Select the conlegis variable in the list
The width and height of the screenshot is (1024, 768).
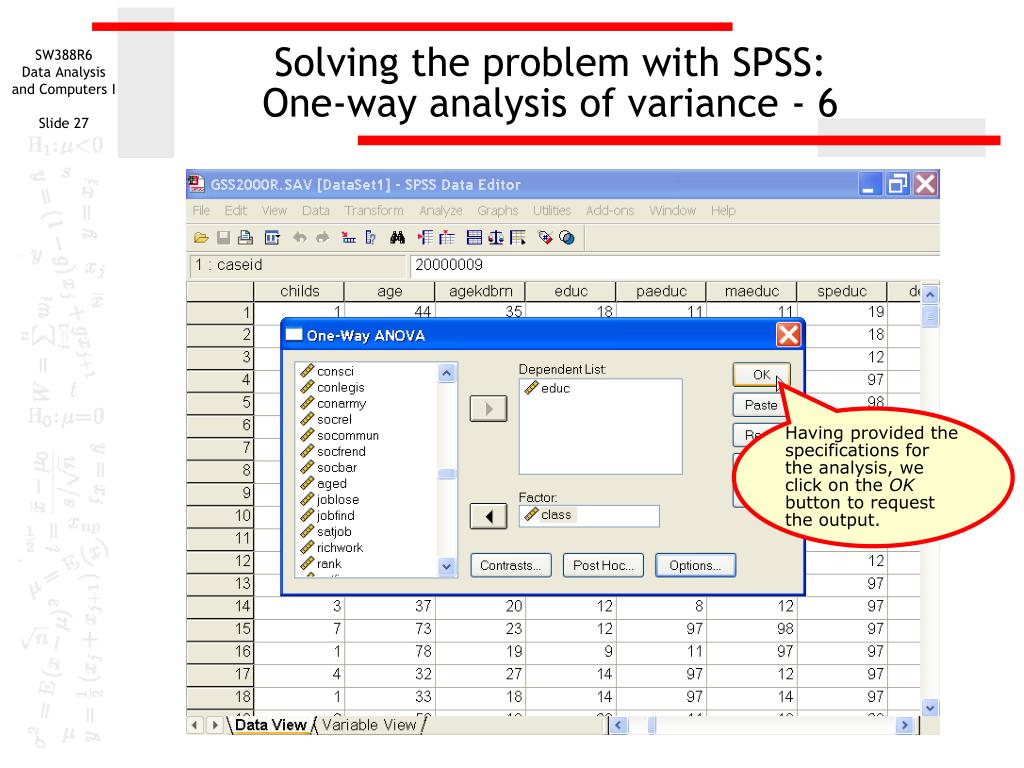click(x=332, y=387)
